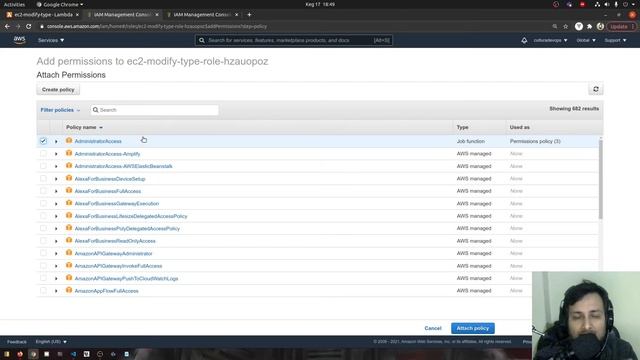Select the AmazonAppFlowFullAccess checkbox
640x360 pixels.
click(x=43, y=291)
